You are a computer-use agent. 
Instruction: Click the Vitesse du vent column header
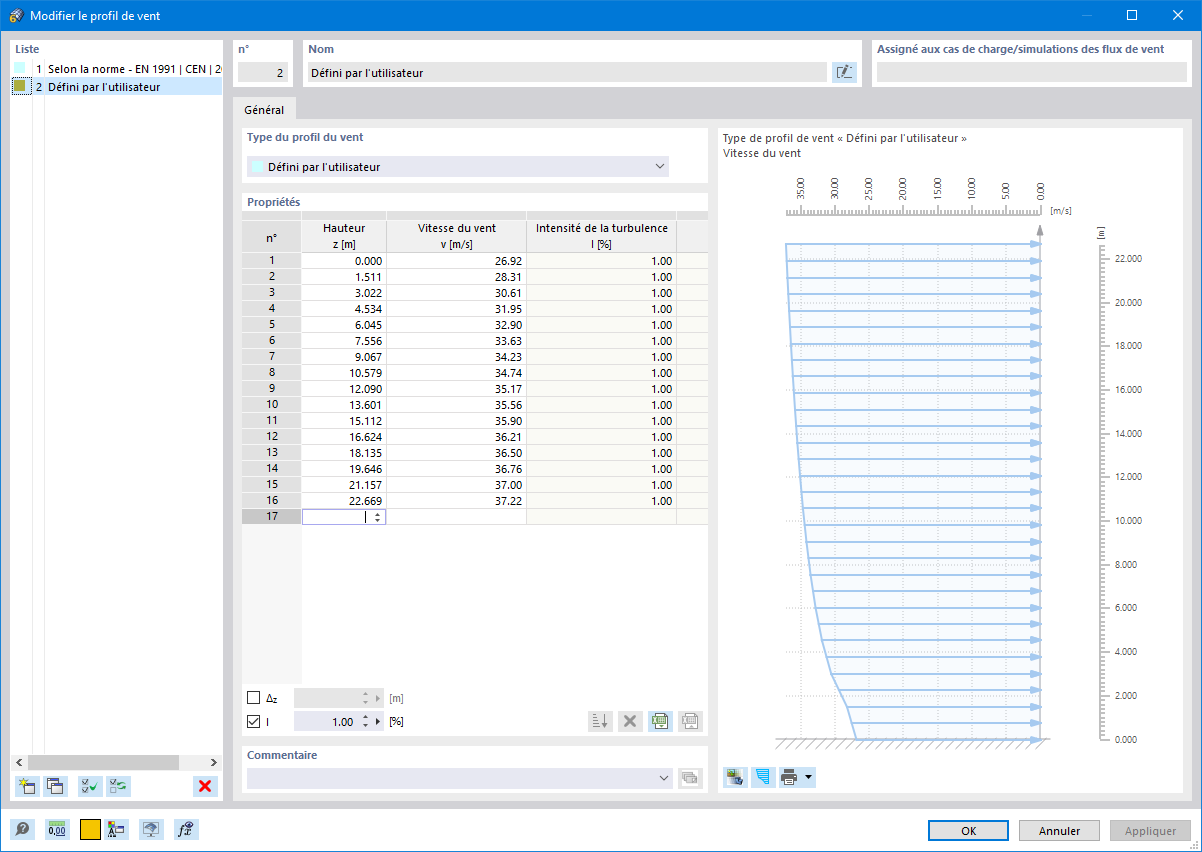coord(456,236)
